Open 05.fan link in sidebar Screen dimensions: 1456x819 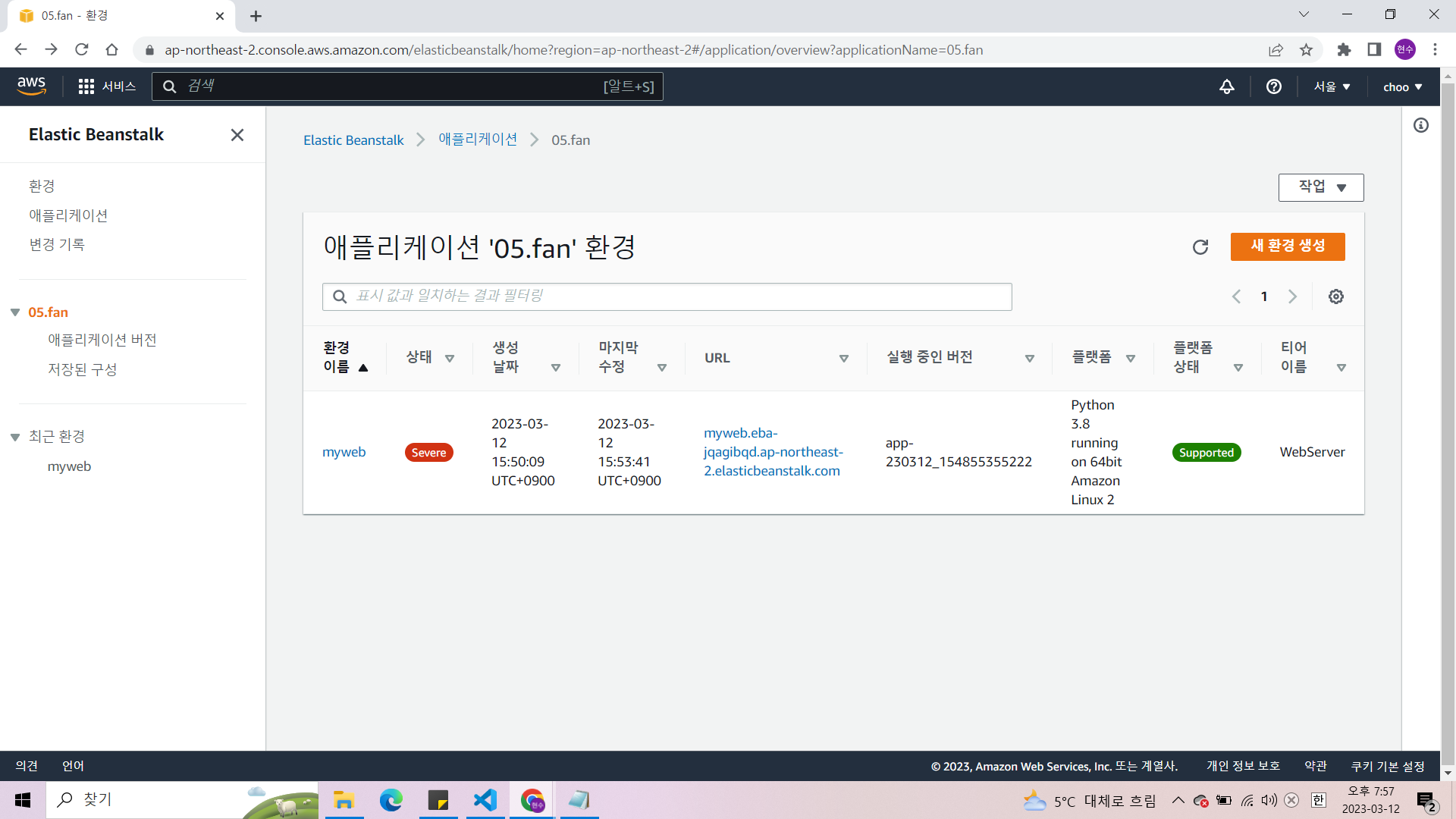click(48, 312)
